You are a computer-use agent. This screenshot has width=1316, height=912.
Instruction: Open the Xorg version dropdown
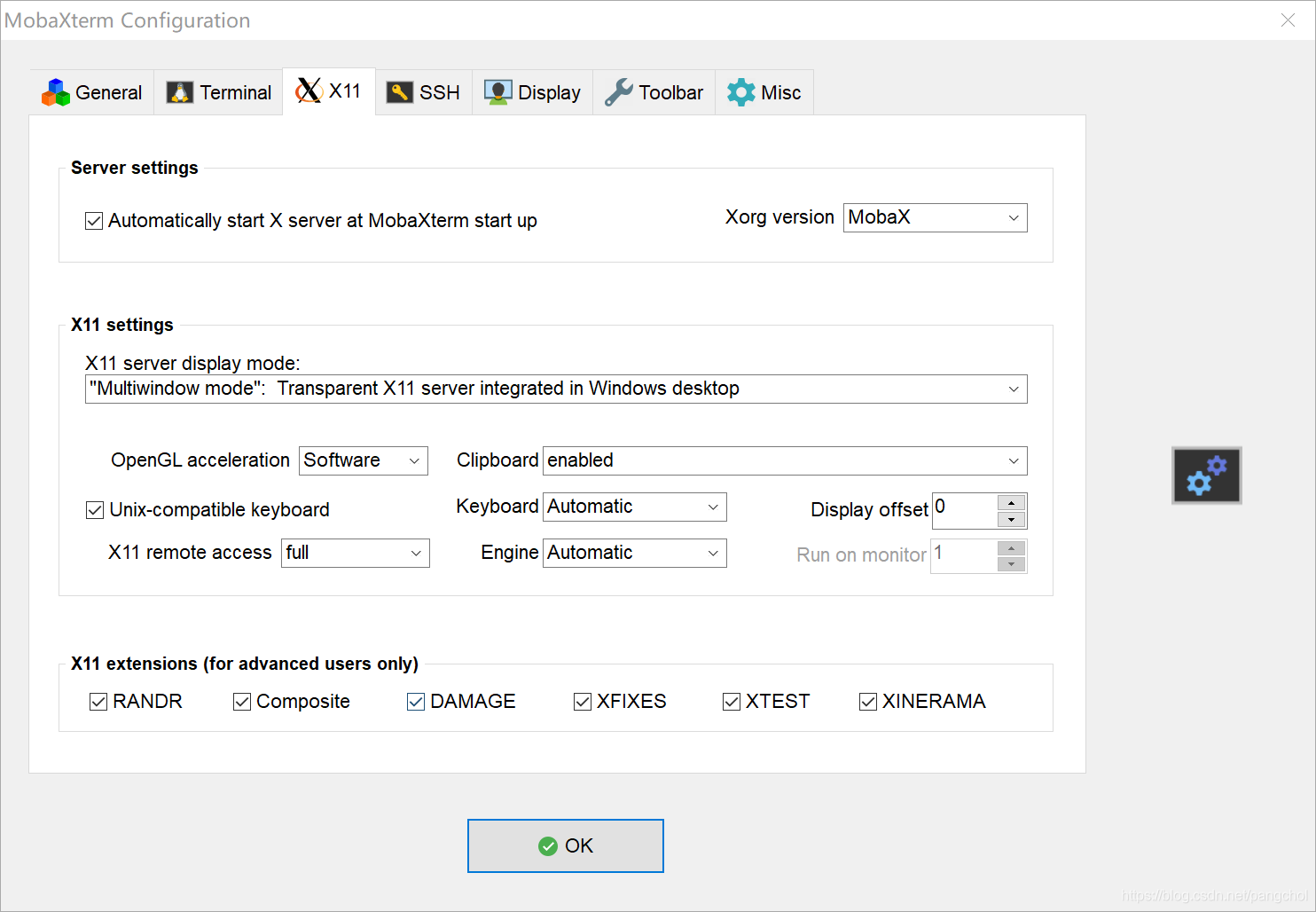[936, 217]
